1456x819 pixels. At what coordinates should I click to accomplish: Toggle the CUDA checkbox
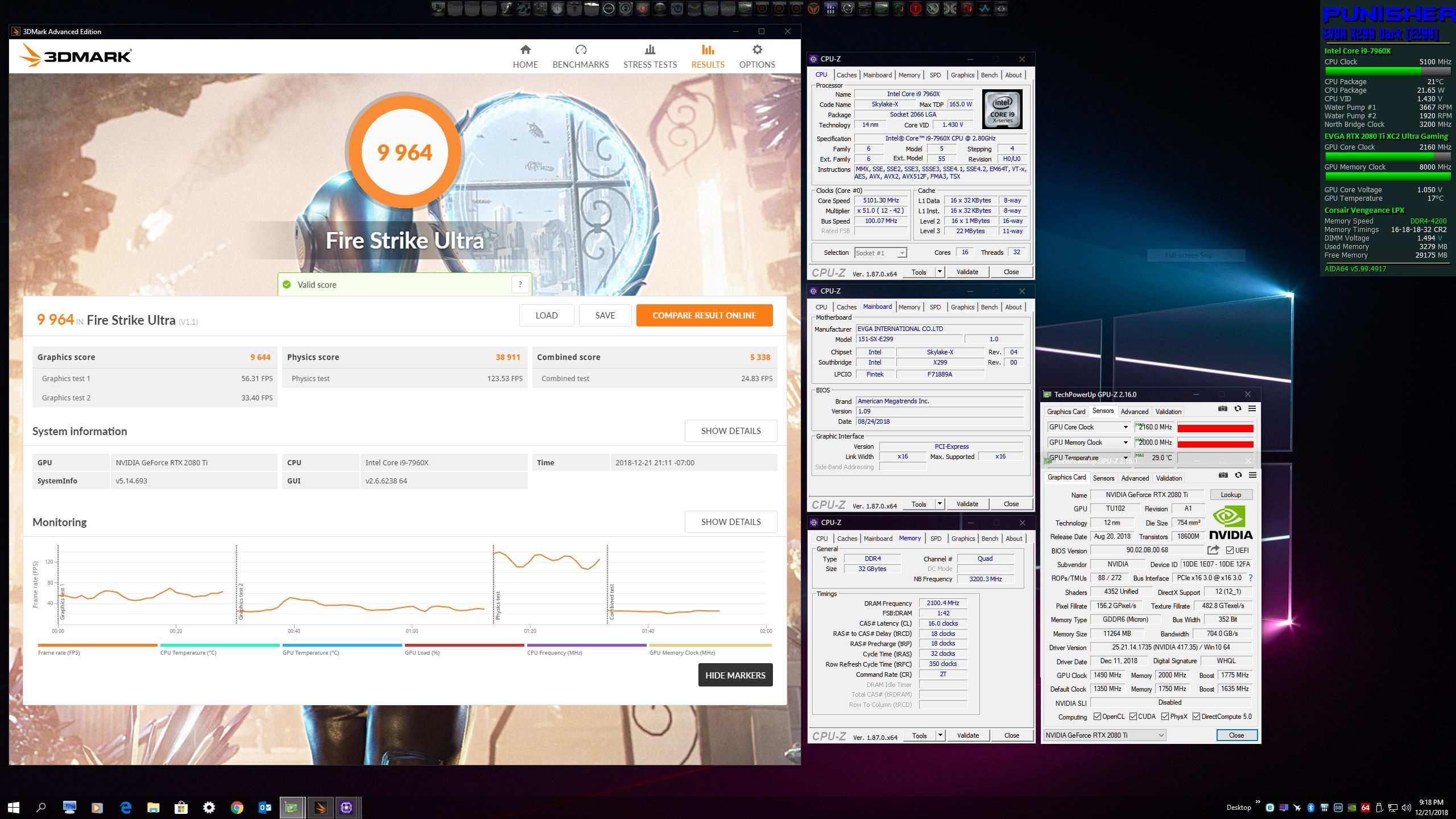point(1134,717)
